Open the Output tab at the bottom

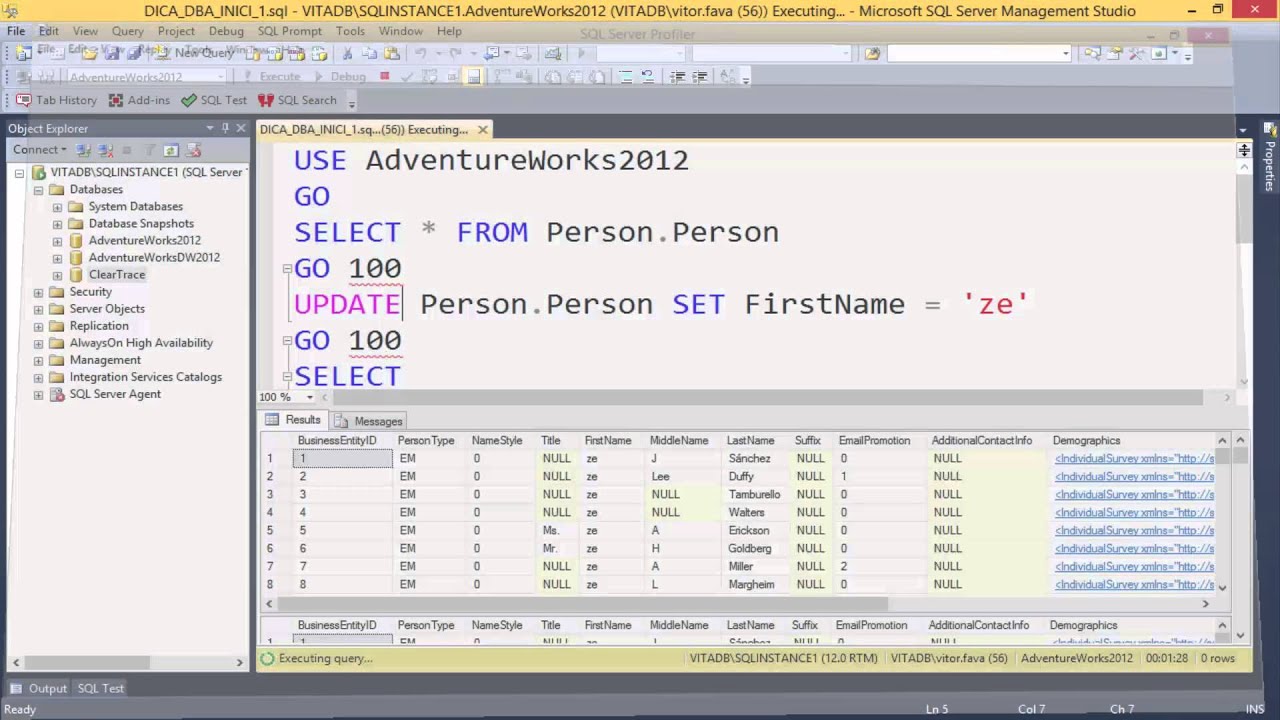click(x=38, y=688)
